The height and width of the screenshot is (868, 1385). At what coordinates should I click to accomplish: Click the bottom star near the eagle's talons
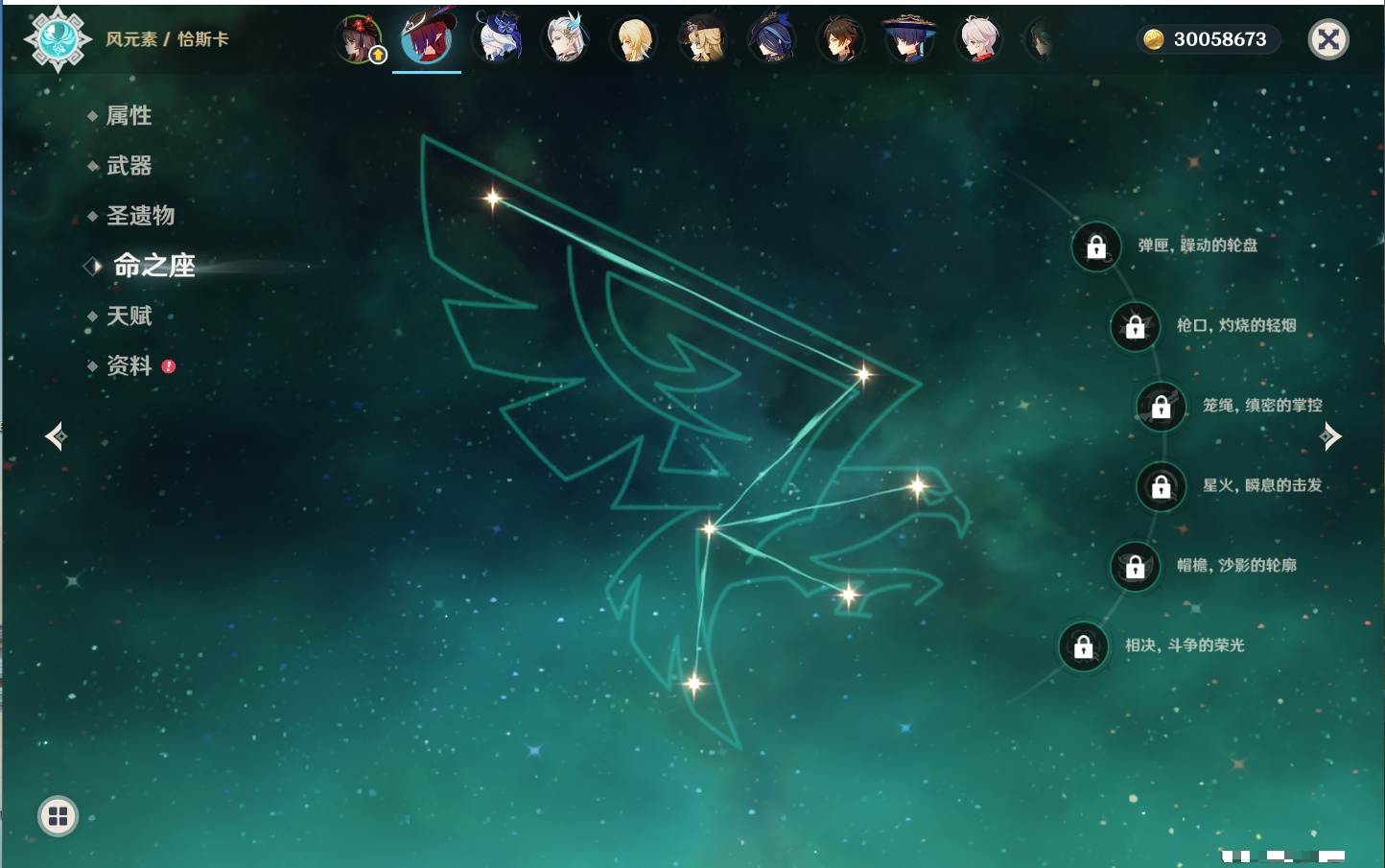pos(694,684)
